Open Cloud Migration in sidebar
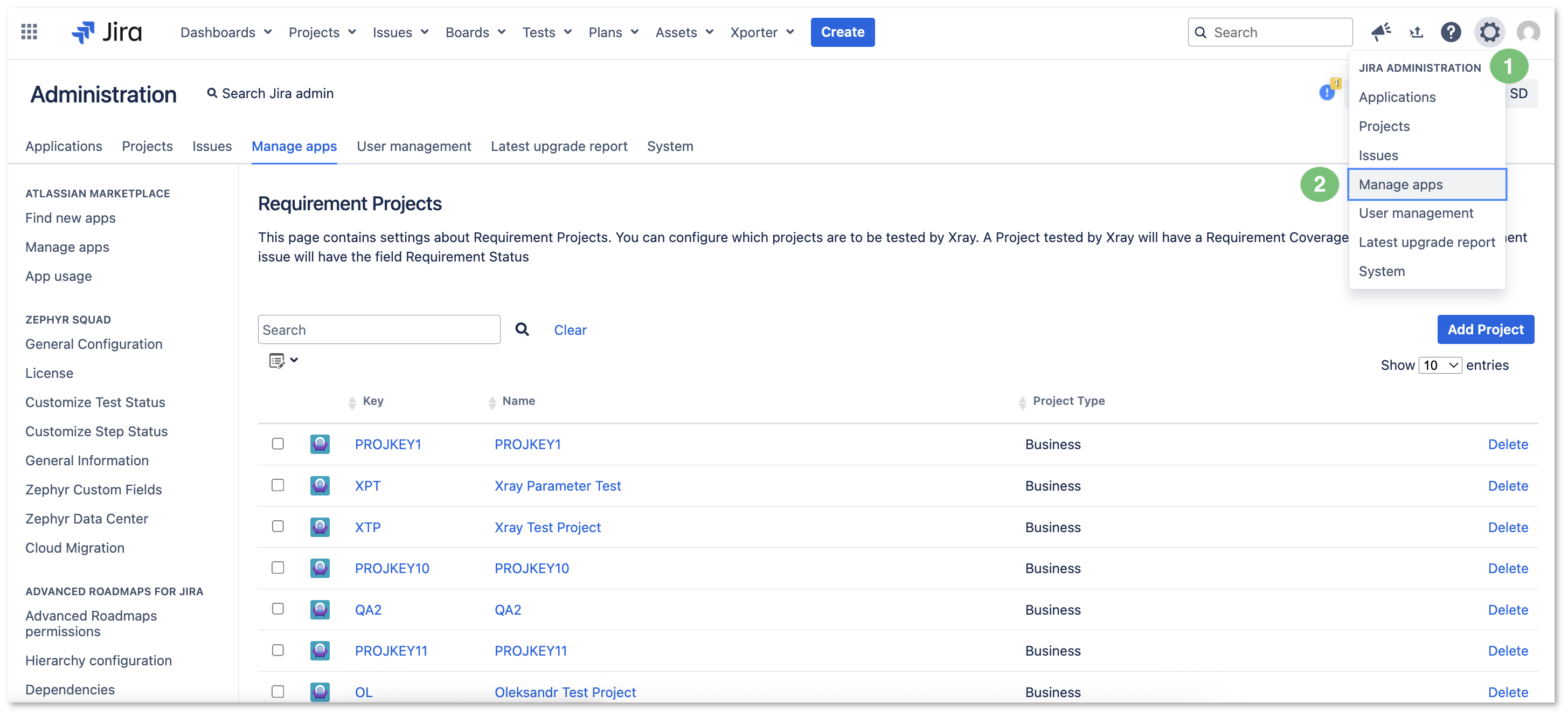Viewport: 1568px width, 716px height. (74, 548)
